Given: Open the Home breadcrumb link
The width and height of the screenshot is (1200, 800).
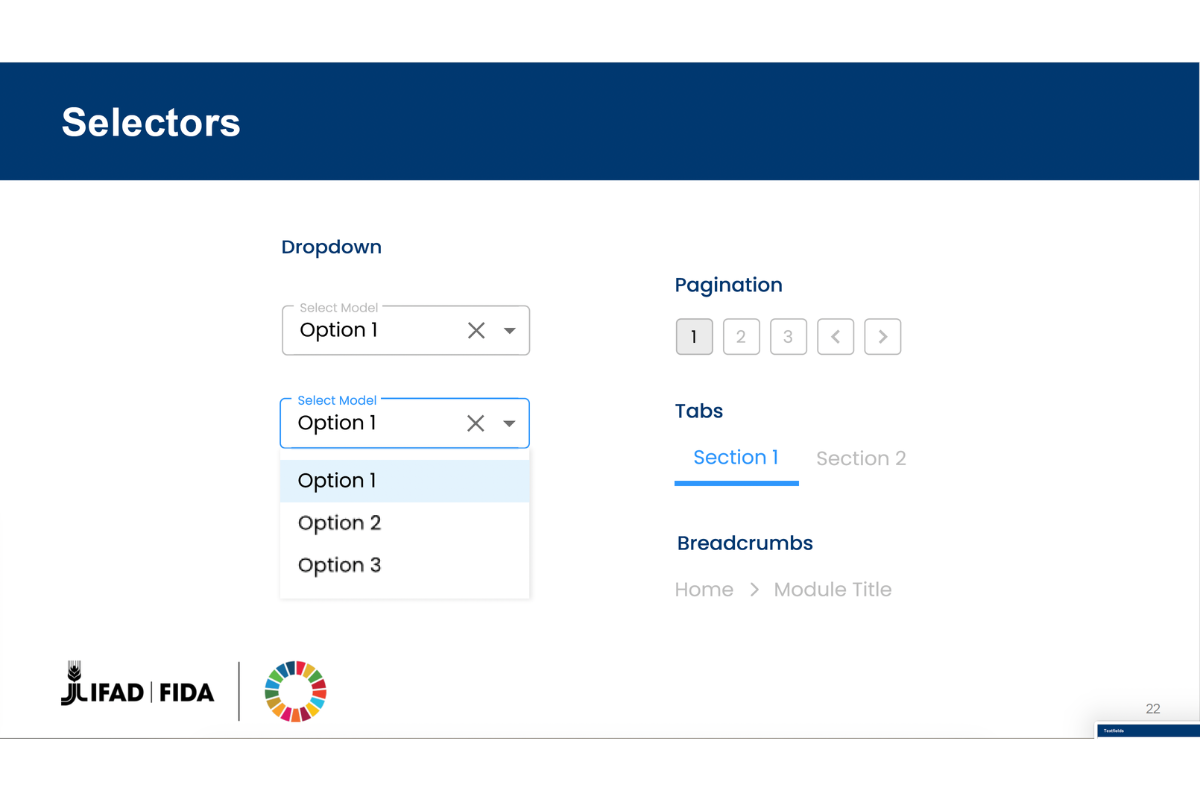Looking at the screenshot, I should pos(704,590).
